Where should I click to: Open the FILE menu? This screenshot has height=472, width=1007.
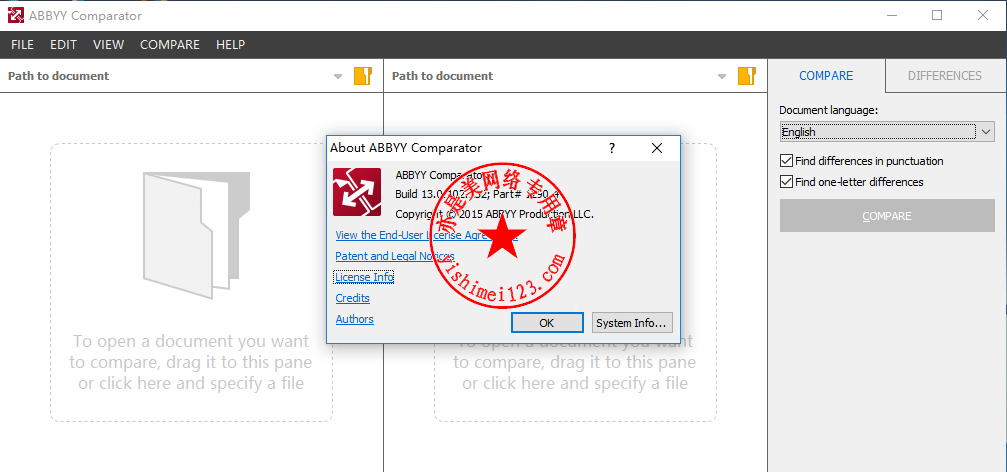[22, 45]
